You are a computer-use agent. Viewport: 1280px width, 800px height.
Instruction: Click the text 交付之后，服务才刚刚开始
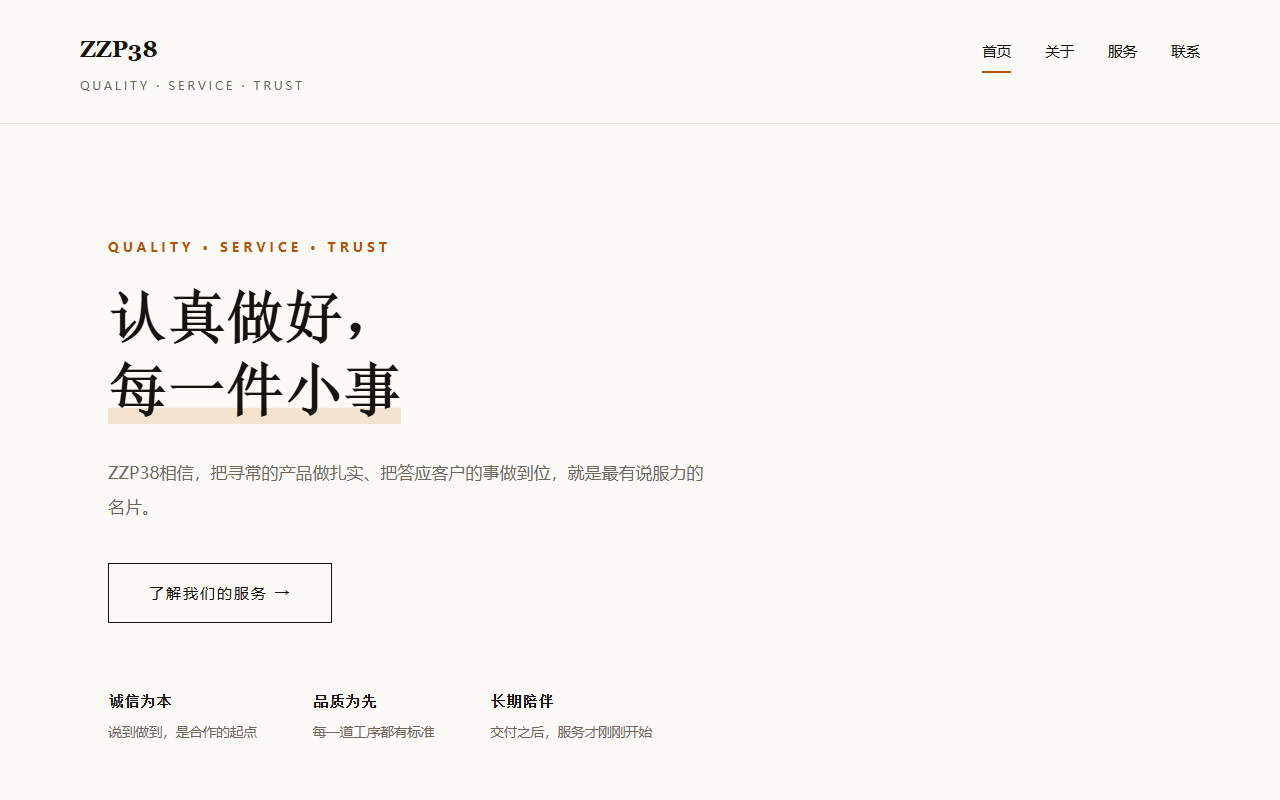[x=571, y=732]
